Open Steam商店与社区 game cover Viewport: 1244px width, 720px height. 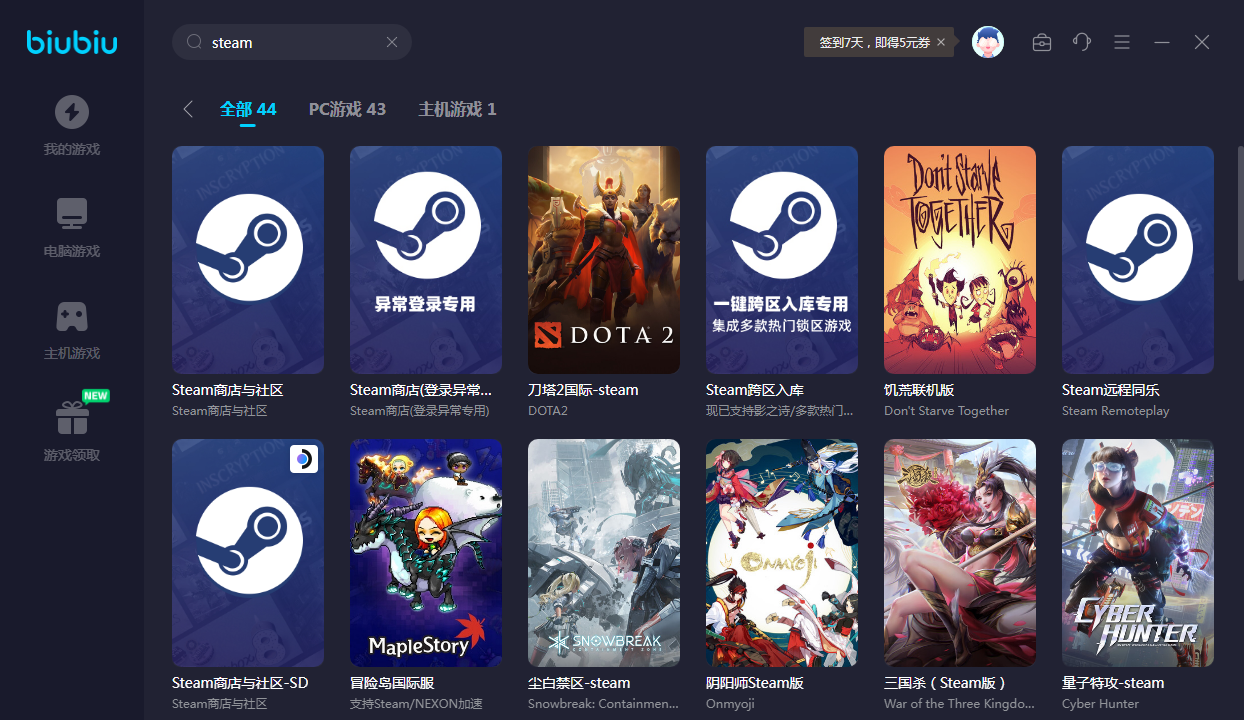click(x=248, y=260)
